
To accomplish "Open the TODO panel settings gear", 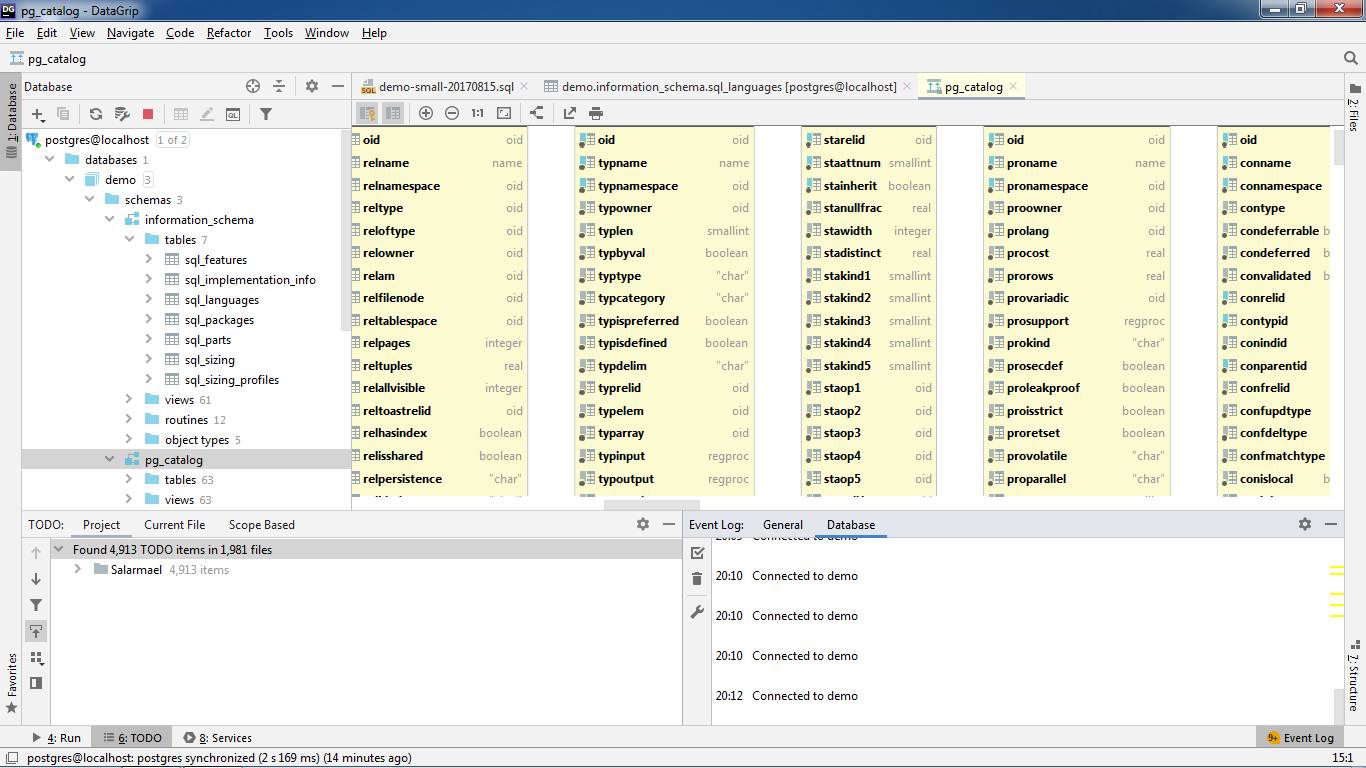I will coord(643,524).
